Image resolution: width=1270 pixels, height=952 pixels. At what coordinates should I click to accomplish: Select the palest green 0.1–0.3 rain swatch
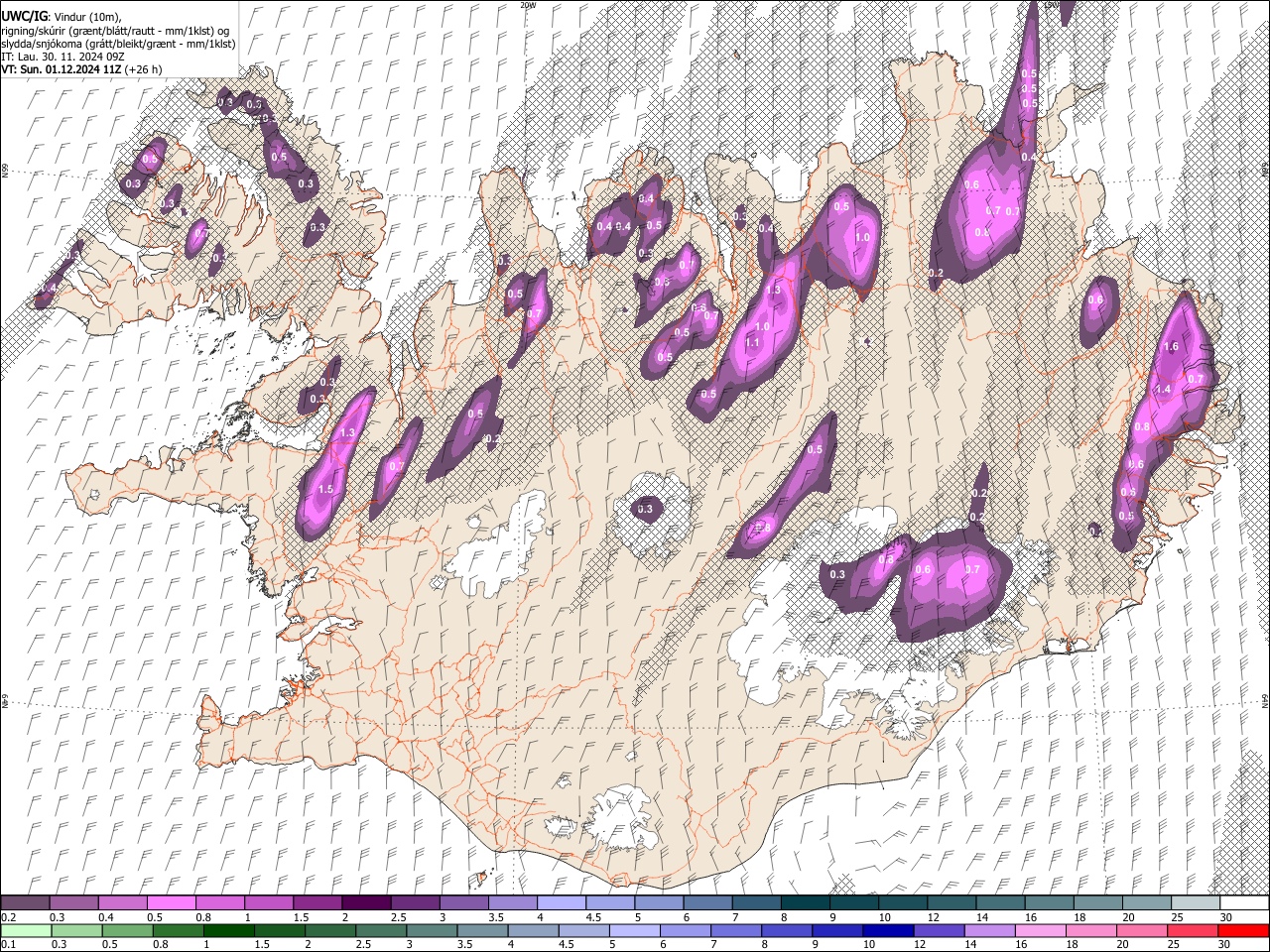pos(26,930)
